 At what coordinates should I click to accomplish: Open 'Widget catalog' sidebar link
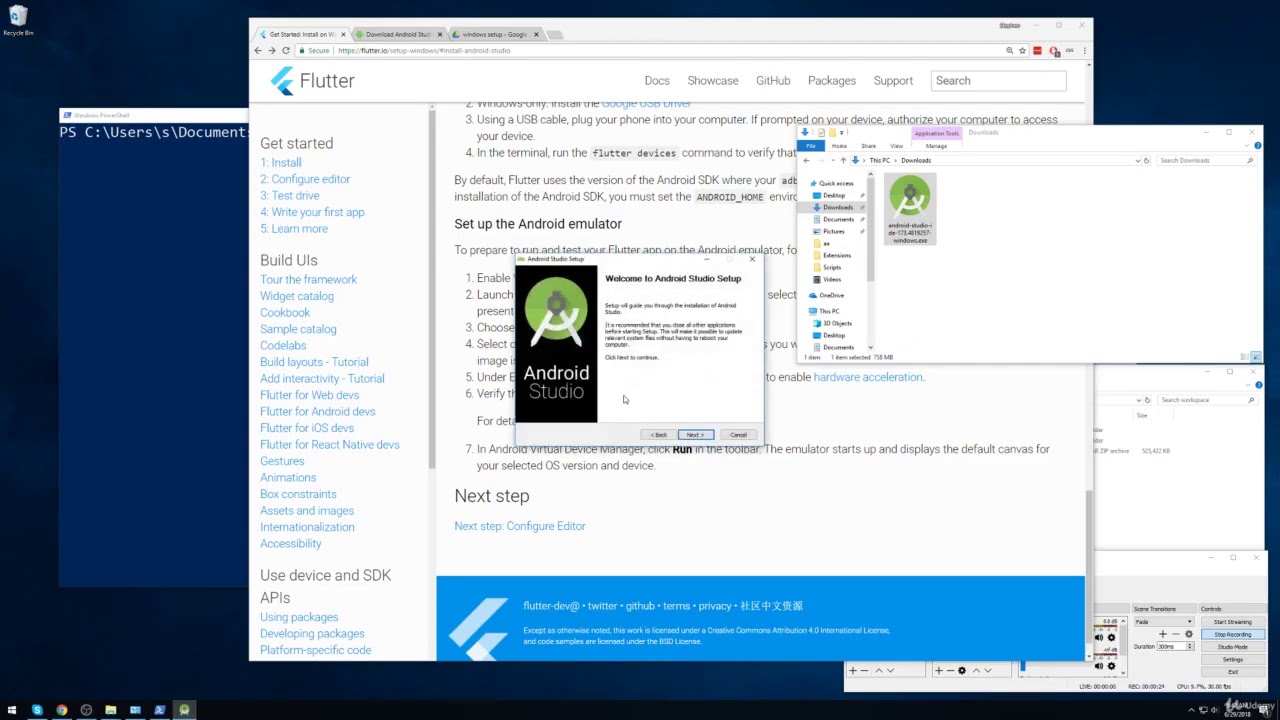(x=297, y=296)
